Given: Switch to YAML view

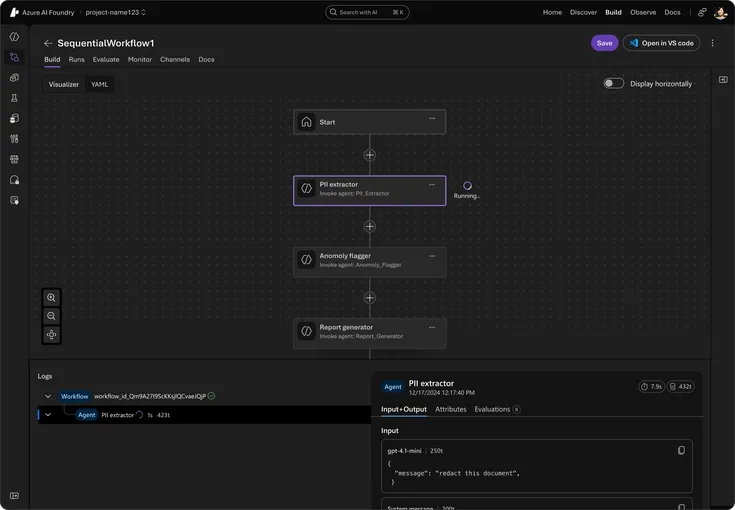Looking at the screenshot, I should tap(100, 84).
